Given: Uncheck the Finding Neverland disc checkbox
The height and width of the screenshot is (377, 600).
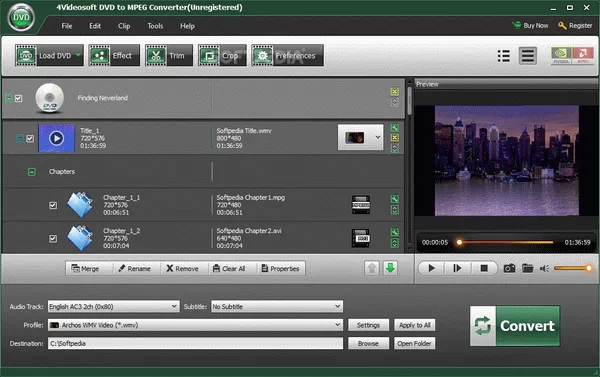Looking at the screenshot, I should pos(18,98).
